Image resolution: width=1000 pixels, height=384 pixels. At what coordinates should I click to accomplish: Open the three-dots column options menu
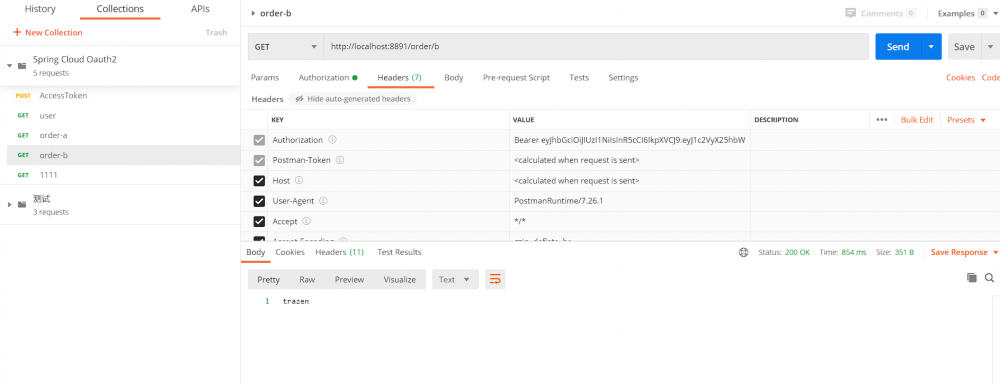tap(882, 120)
